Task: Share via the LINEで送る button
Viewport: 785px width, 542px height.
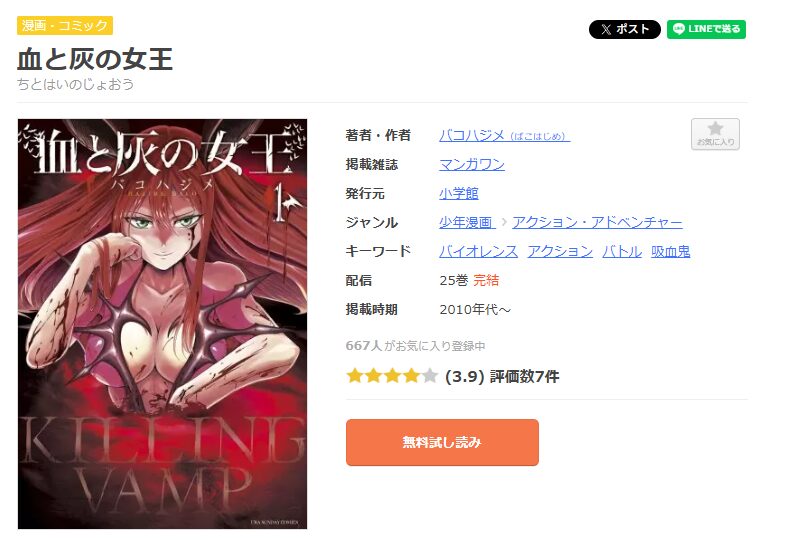Action: [706, 30]
